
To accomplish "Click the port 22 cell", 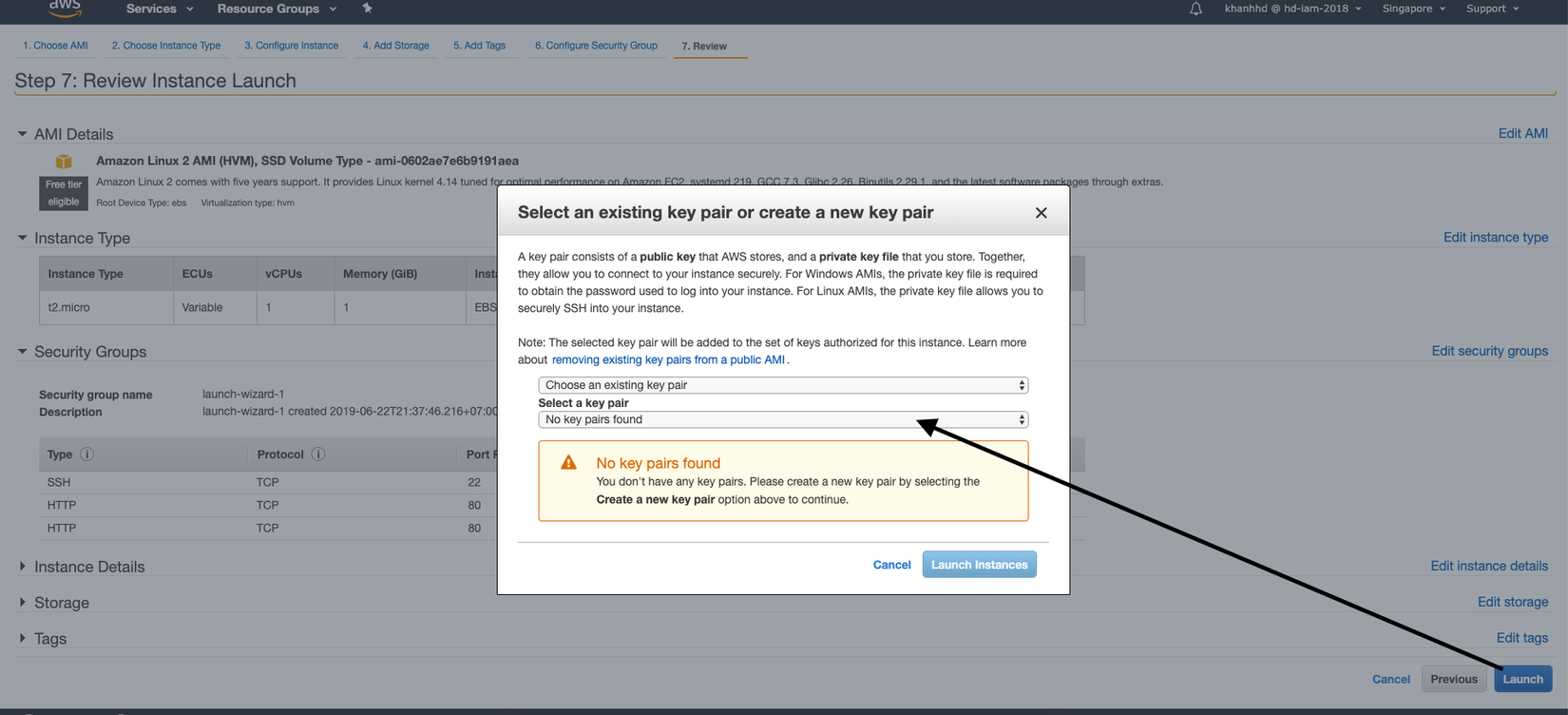I will click(x=474, y=482).
